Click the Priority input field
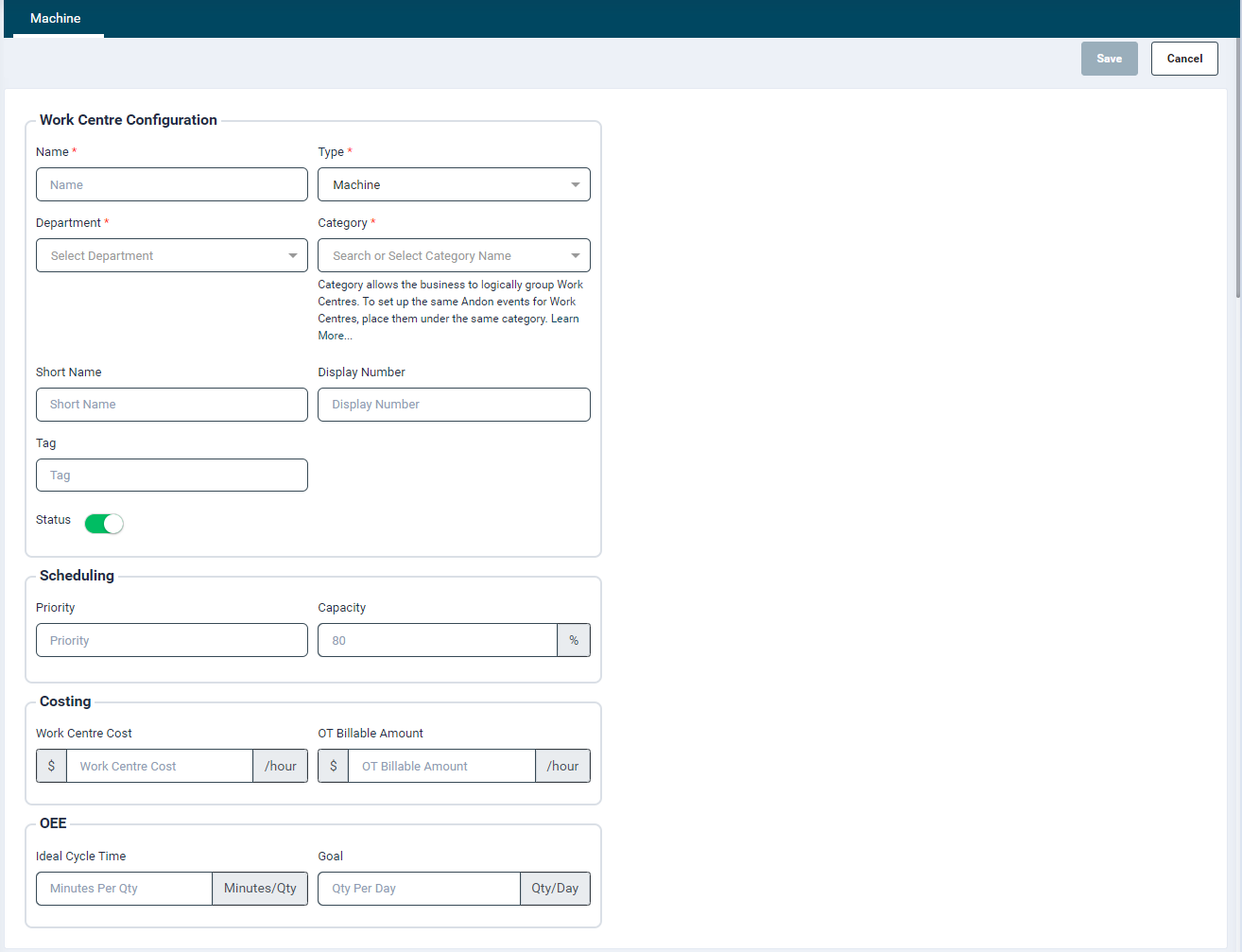The image size is (1242, 952). (172, 641)
